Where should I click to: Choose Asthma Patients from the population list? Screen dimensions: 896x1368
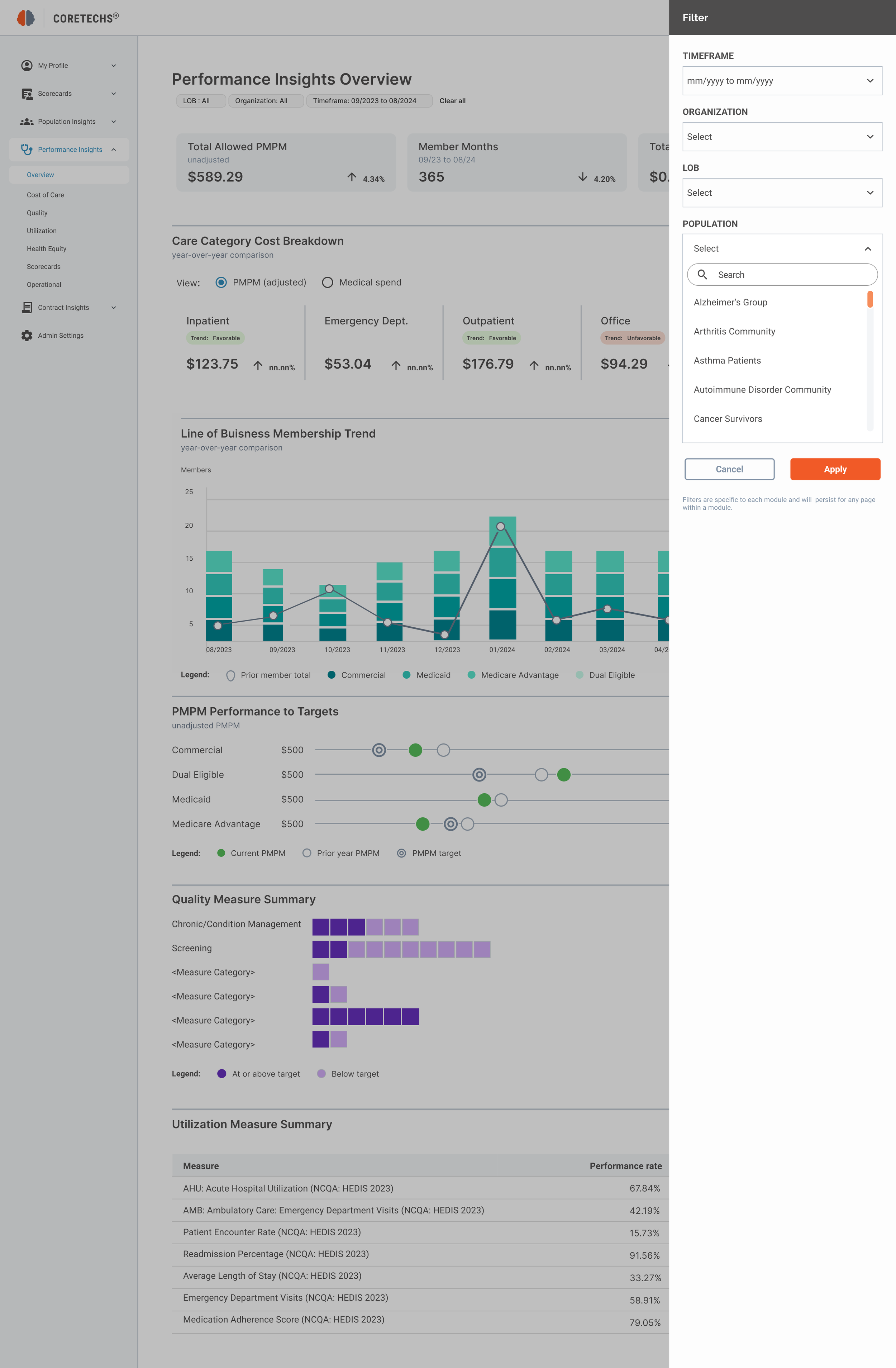[727, 360]
